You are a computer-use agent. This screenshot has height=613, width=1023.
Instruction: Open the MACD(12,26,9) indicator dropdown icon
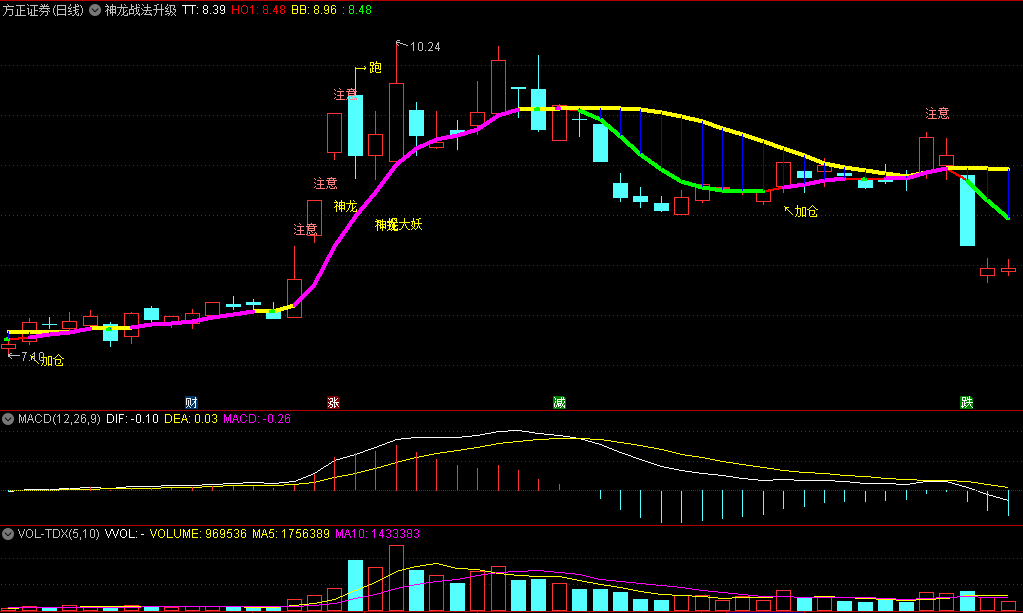click(x=8, y=419)
